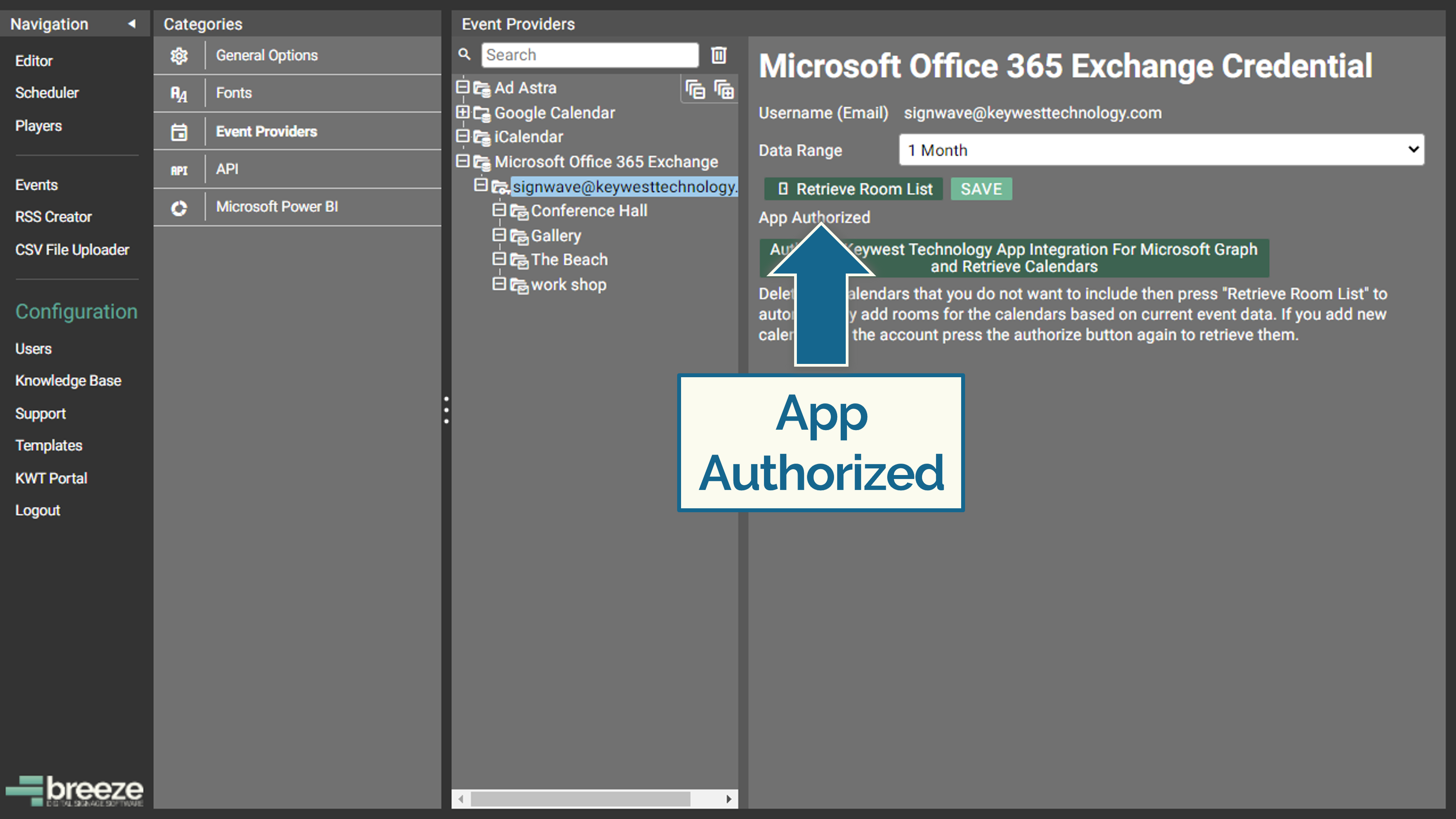Open Editor in navigation

click(x=34, y=61)
